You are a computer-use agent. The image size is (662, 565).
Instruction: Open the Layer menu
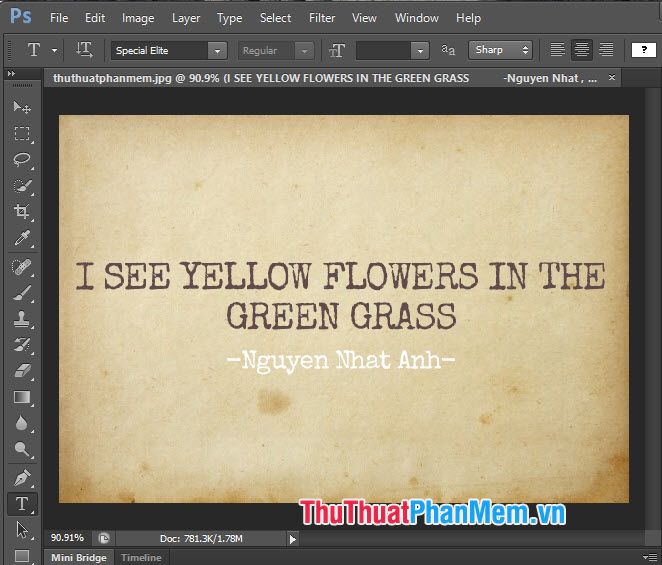click(x=186, y=18)
